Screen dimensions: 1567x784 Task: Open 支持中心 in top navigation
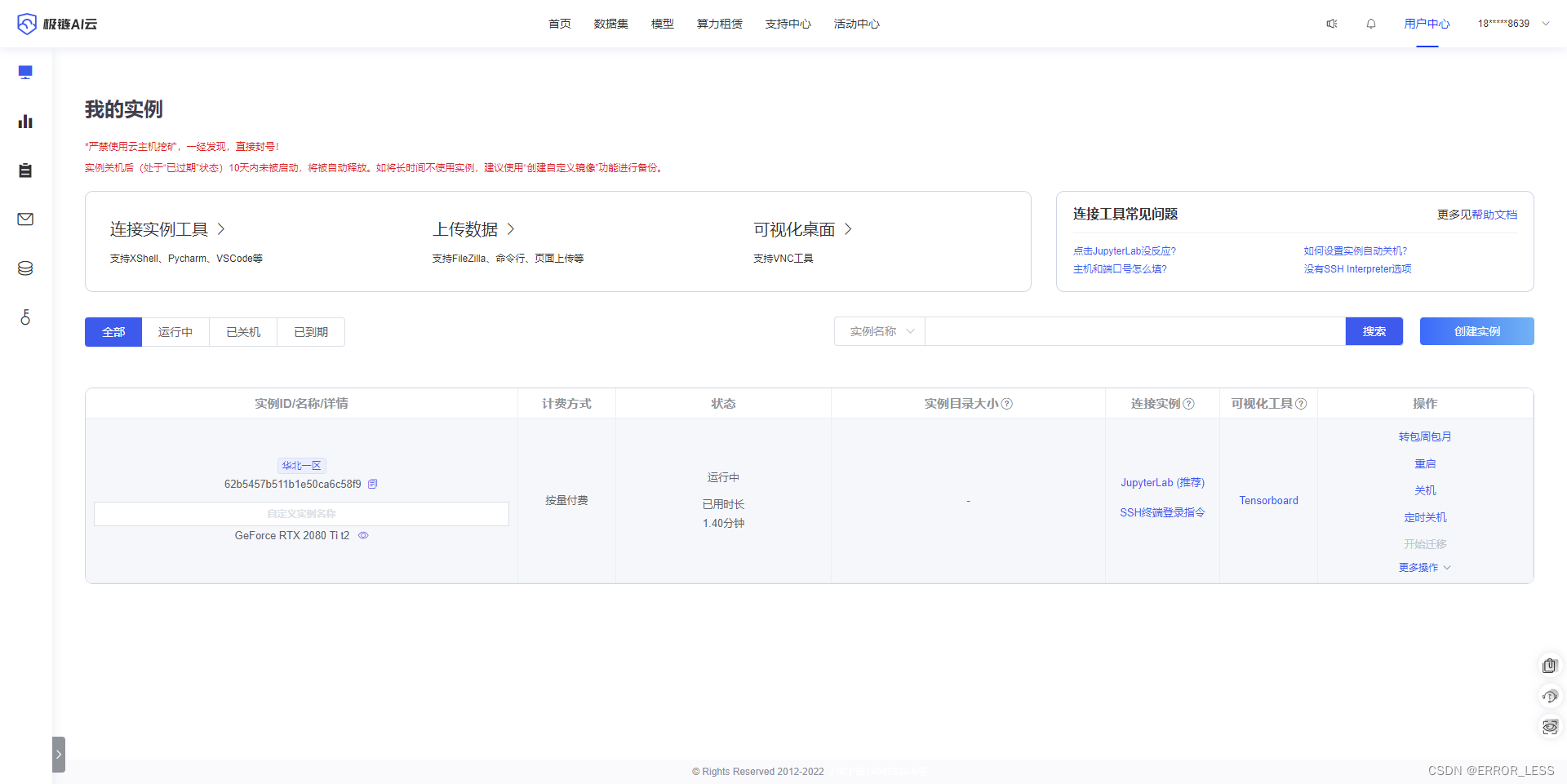[788, 24]
